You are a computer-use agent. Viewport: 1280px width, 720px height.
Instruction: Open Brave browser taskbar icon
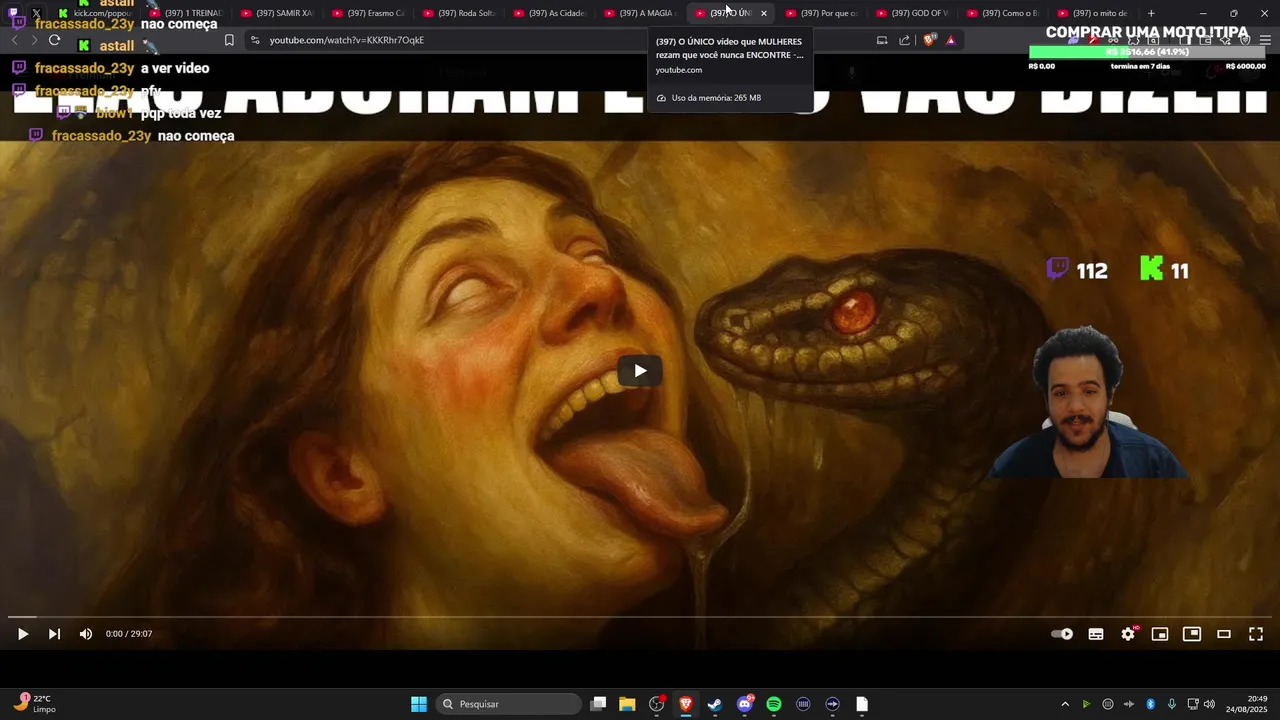686,704
